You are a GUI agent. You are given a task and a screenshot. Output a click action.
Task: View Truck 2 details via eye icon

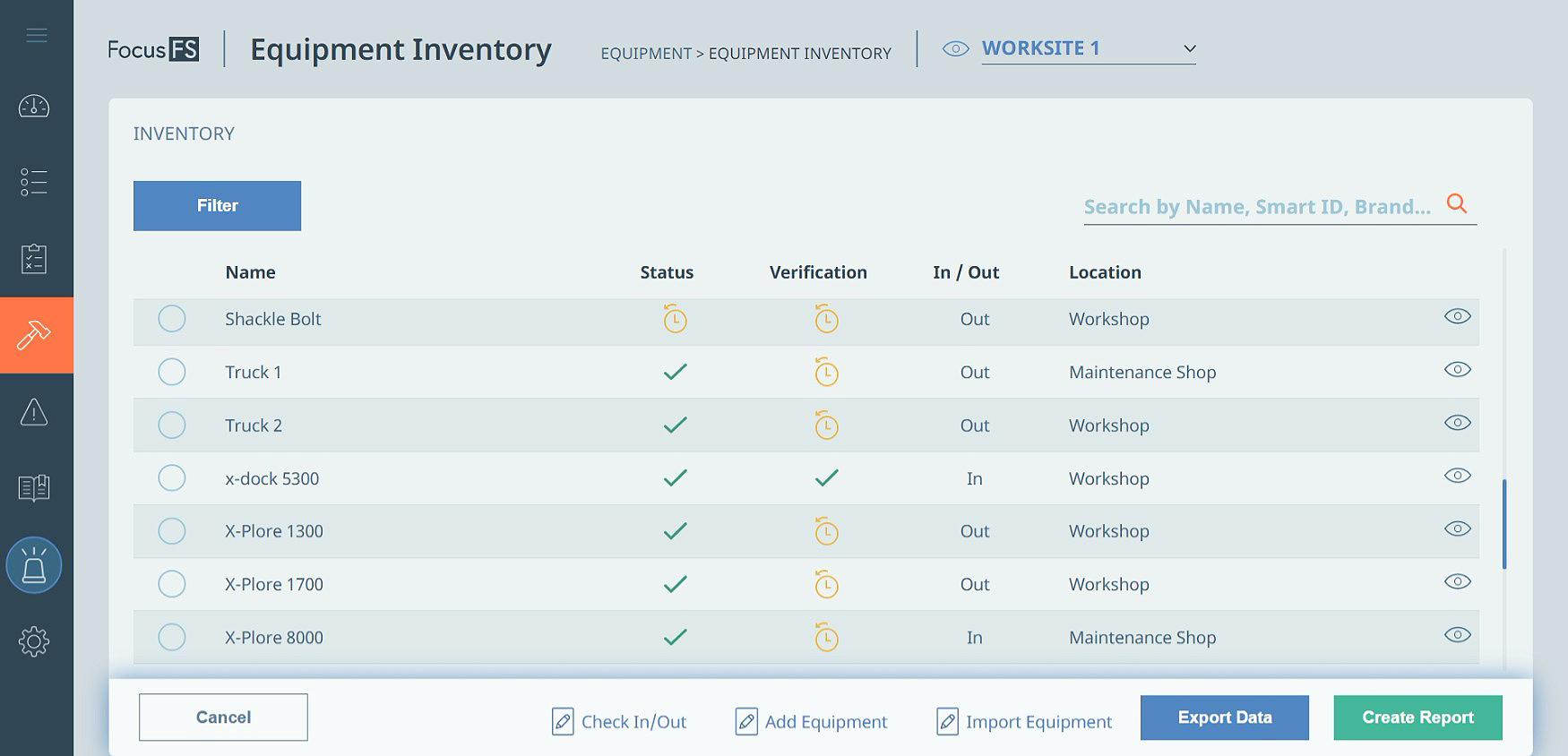click(x=1457, y=422)
